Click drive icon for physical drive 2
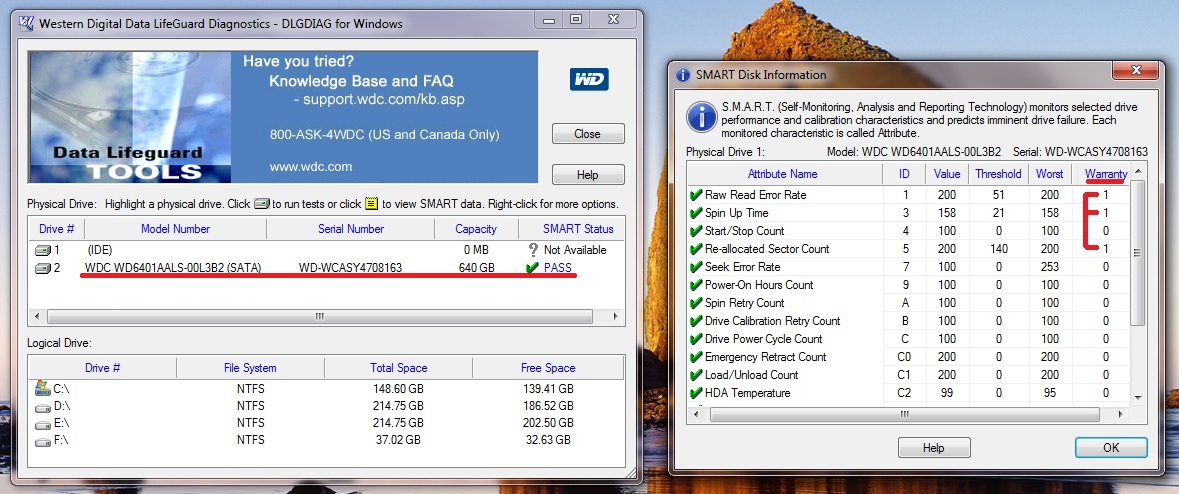This screenshot has height=494, width=1179. pyautogui.click(x=43, y=268)
